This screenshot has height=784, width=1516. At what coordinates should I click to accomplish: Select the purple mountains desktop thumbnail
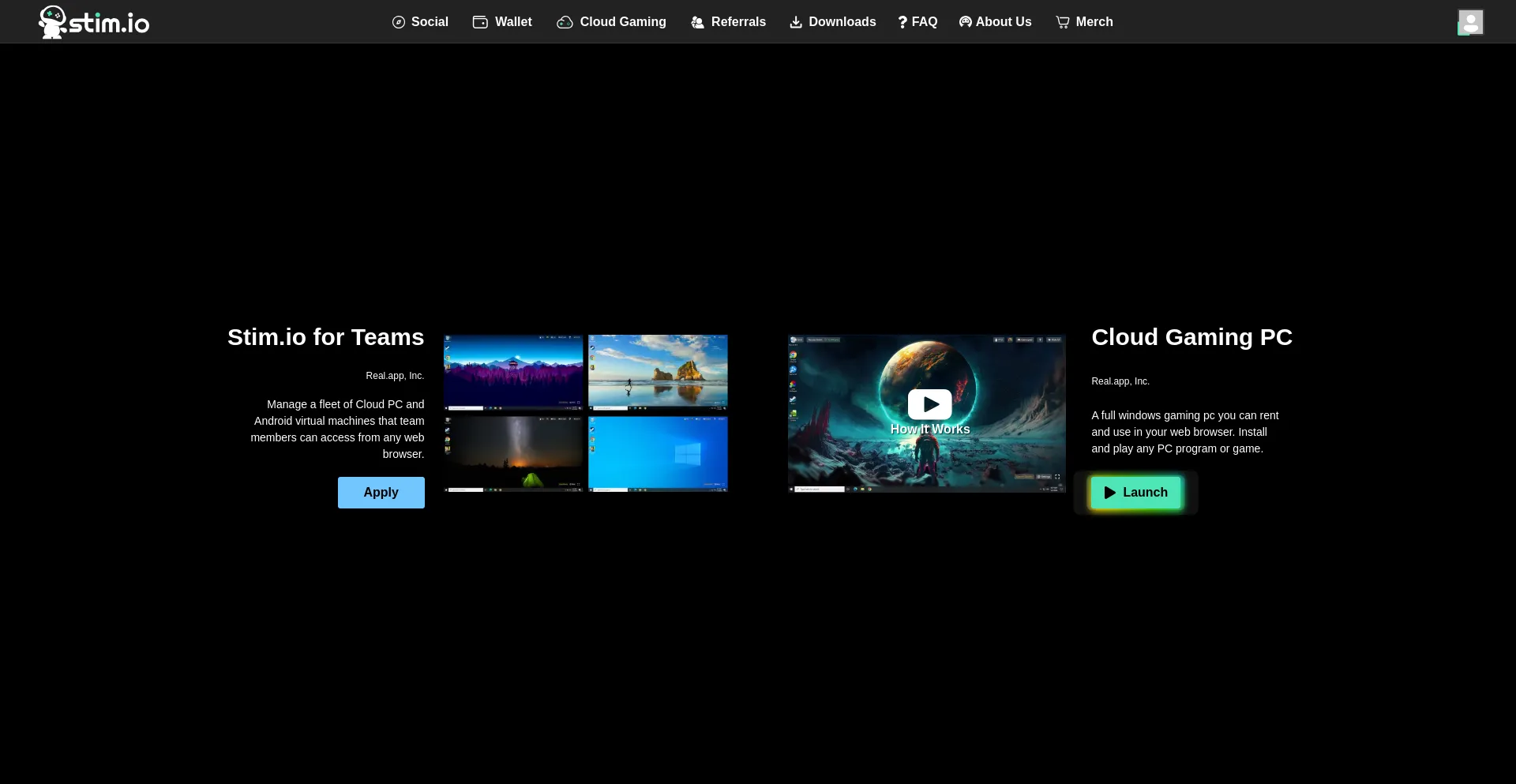(513, 372)
